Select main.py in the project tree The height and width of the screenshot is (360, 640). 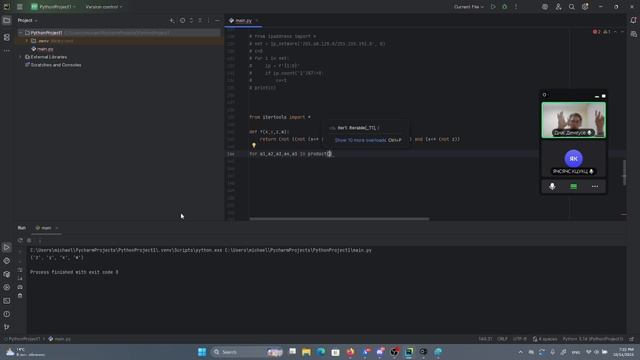pos(42,49)
